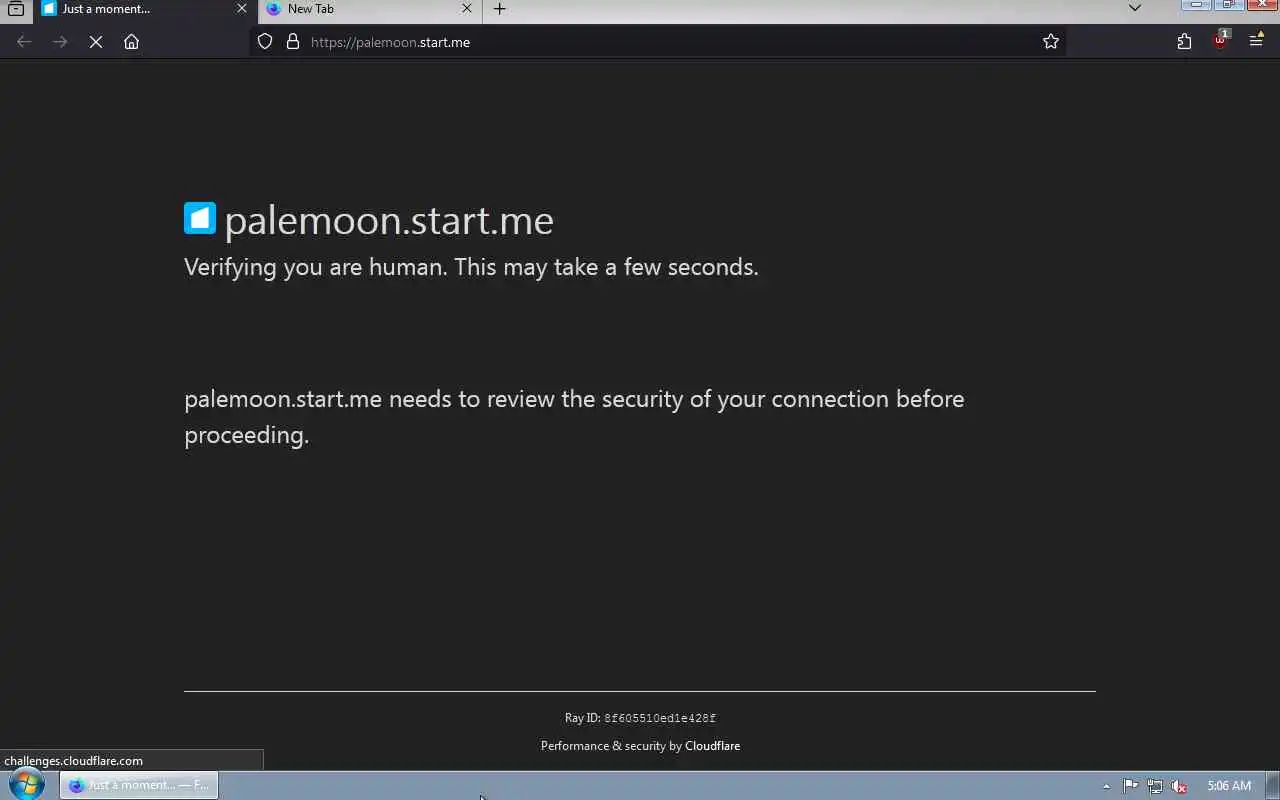
Task: Click the start.me blue logo icon
Action: (200, 218)
